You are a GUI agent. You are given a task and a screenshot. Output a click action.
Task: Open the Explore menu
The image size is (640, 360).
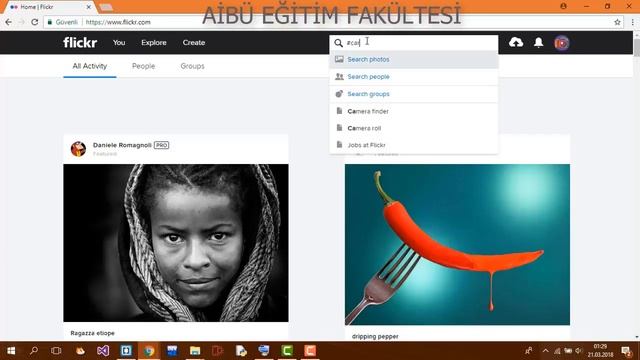(x=153, y=42)
